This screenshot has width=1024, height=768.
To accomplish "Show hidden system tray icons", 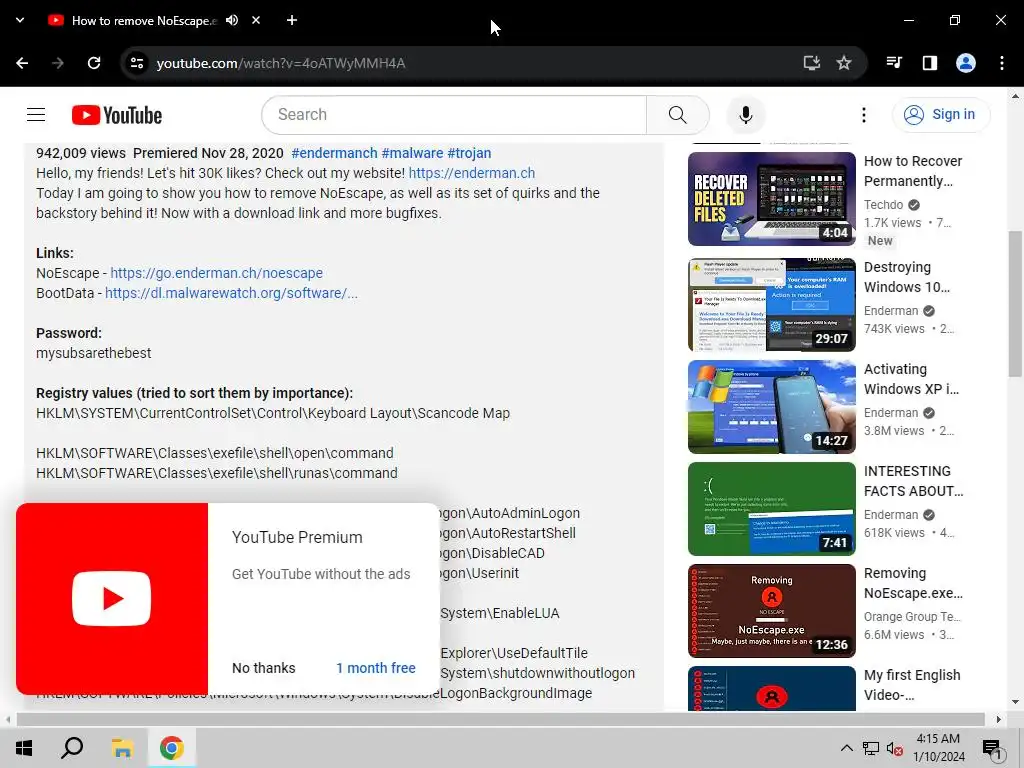I will click(x=846, y=748).
